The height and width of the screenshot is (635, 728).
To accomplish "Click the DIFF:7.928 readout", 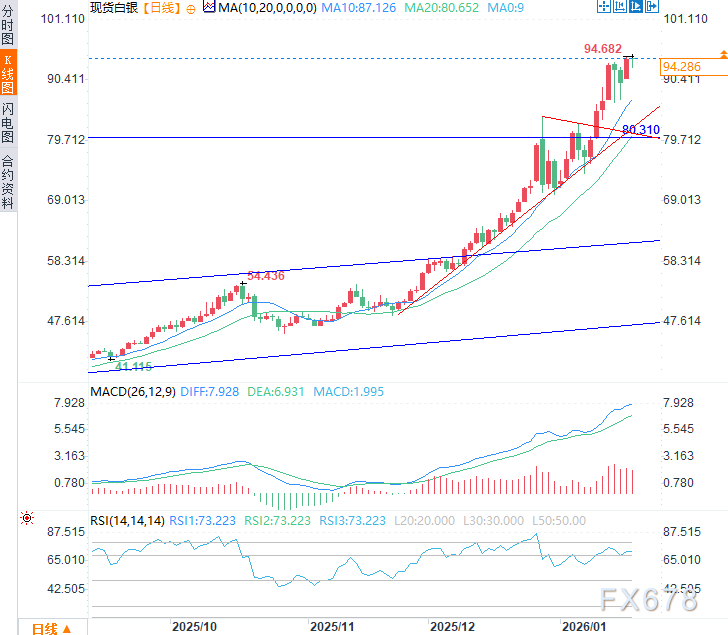I will click(209, 392).
